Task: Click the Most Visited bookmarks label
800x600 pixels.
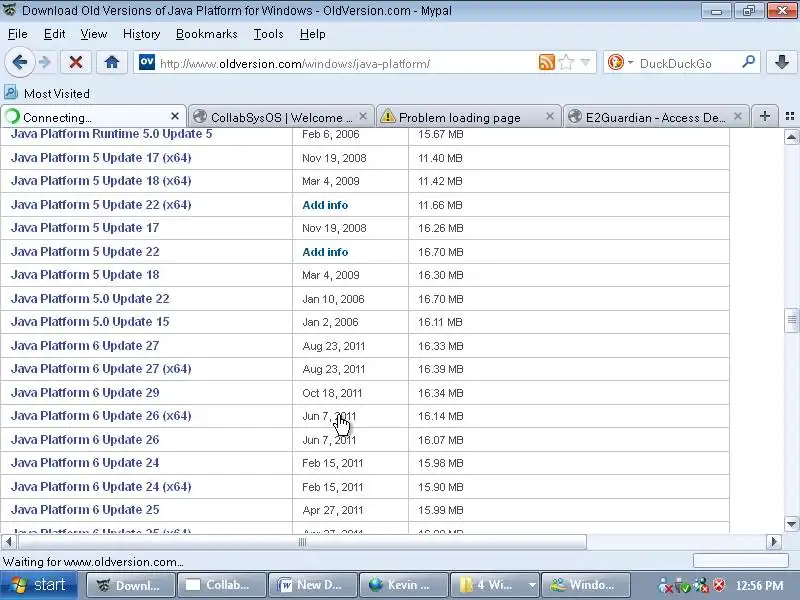Action: point(57,94)
